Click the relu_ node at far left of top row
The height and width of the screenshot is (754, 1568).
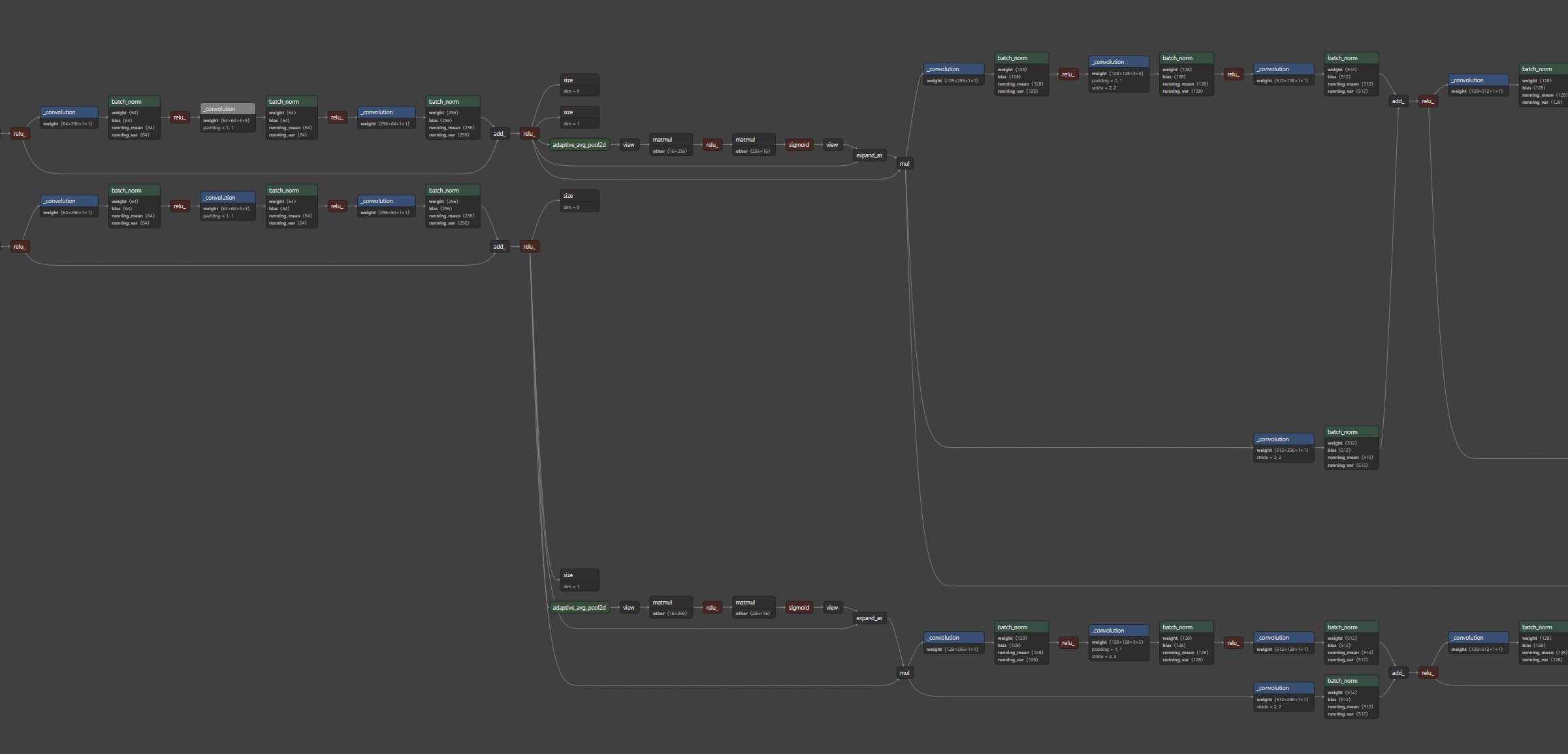tap(20, 134)
